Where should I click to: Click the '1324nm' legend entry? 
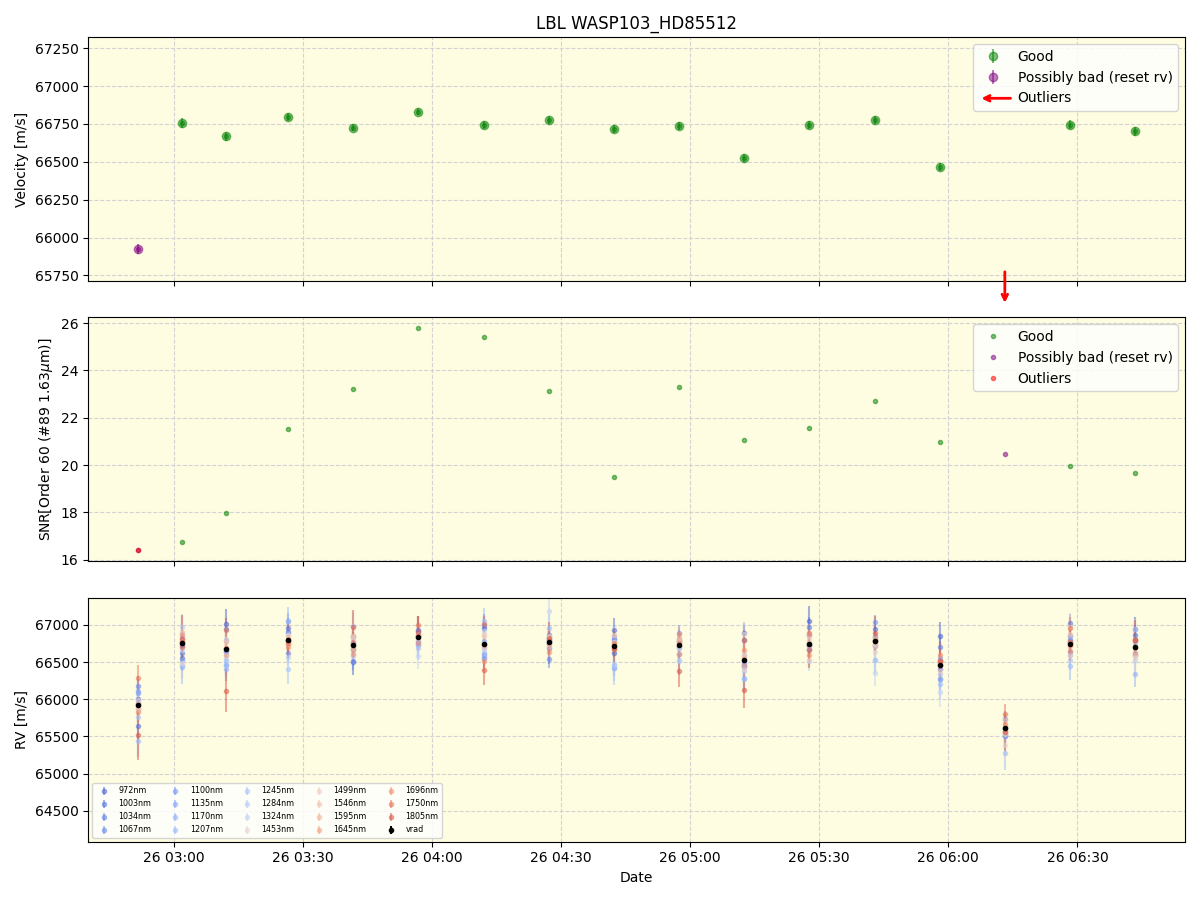coord(278,816)
